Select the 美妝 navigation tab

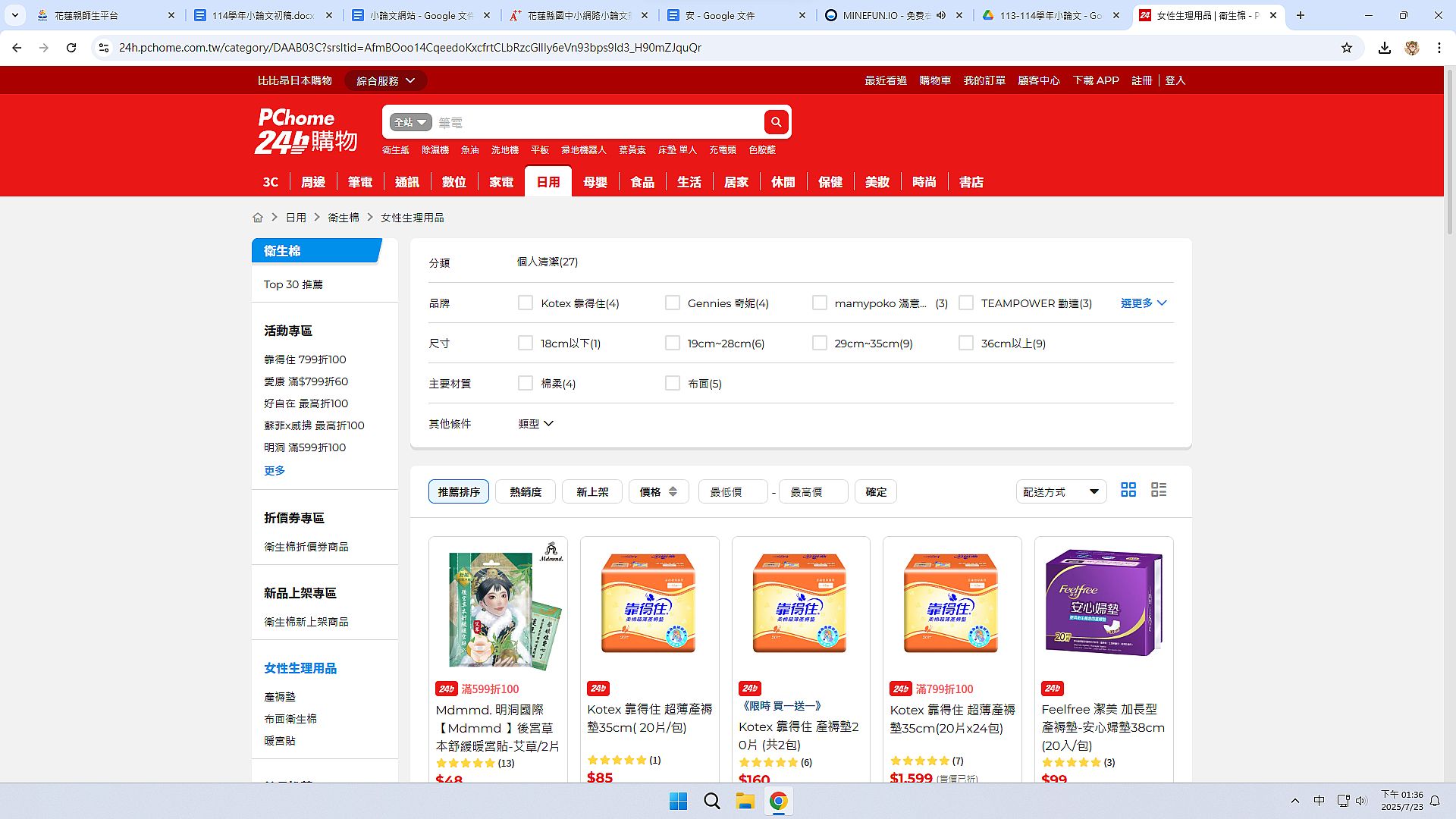coord(877,182)
